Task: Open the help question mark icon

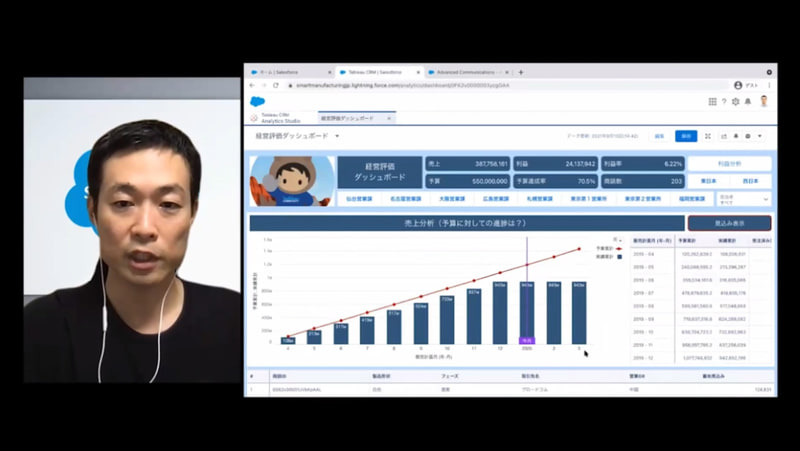Action: [x=723, y=102]
